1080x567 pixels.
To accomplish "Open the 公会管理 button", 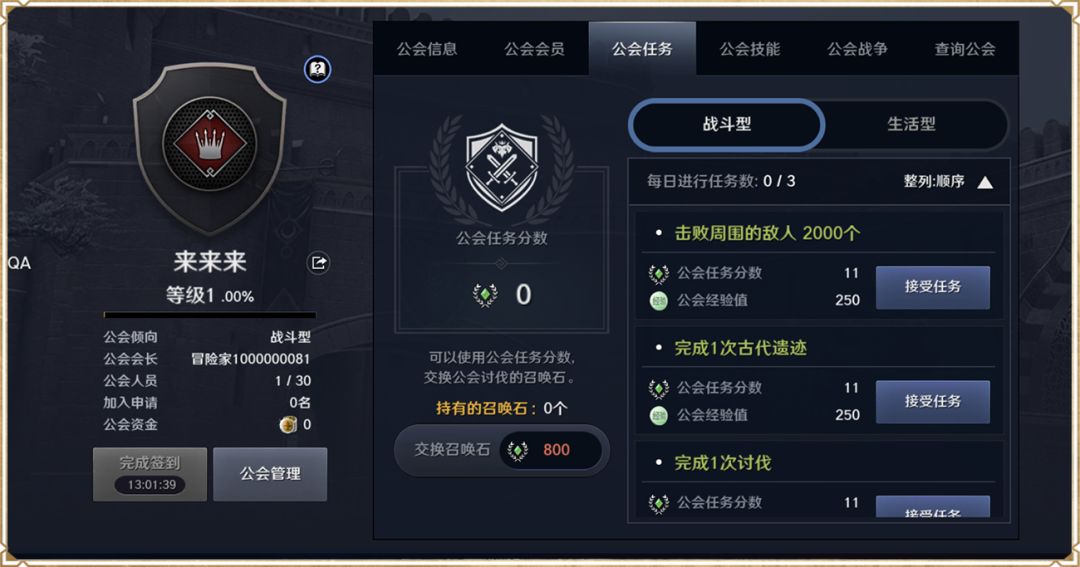I will pyautogui.click(x=270, y=474).
